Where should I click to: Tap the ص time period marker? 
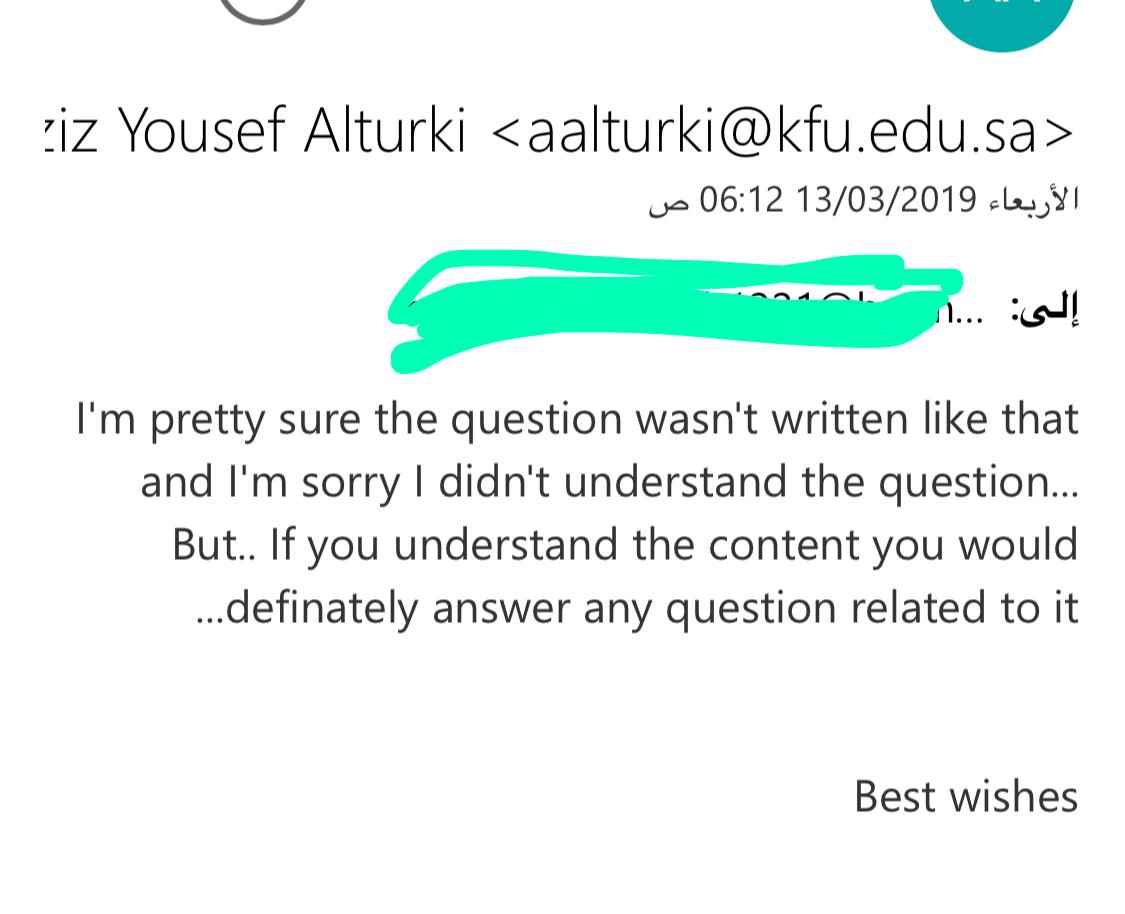click(668, 203)
